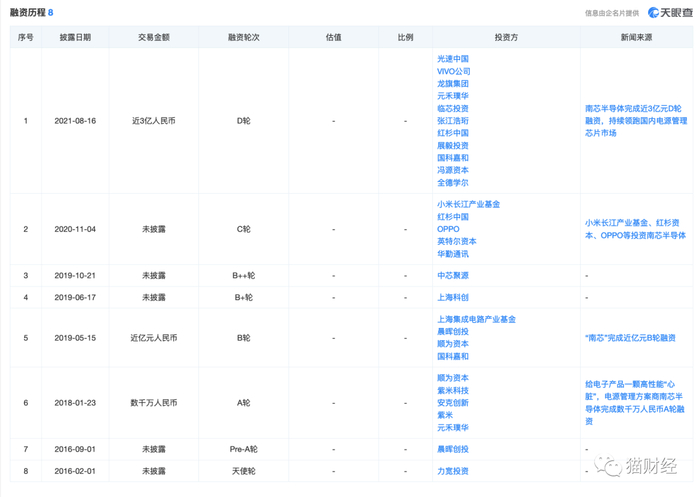700x497 pixels.
Task: Select date cell 2019-10-21
Action: [75, 276]
